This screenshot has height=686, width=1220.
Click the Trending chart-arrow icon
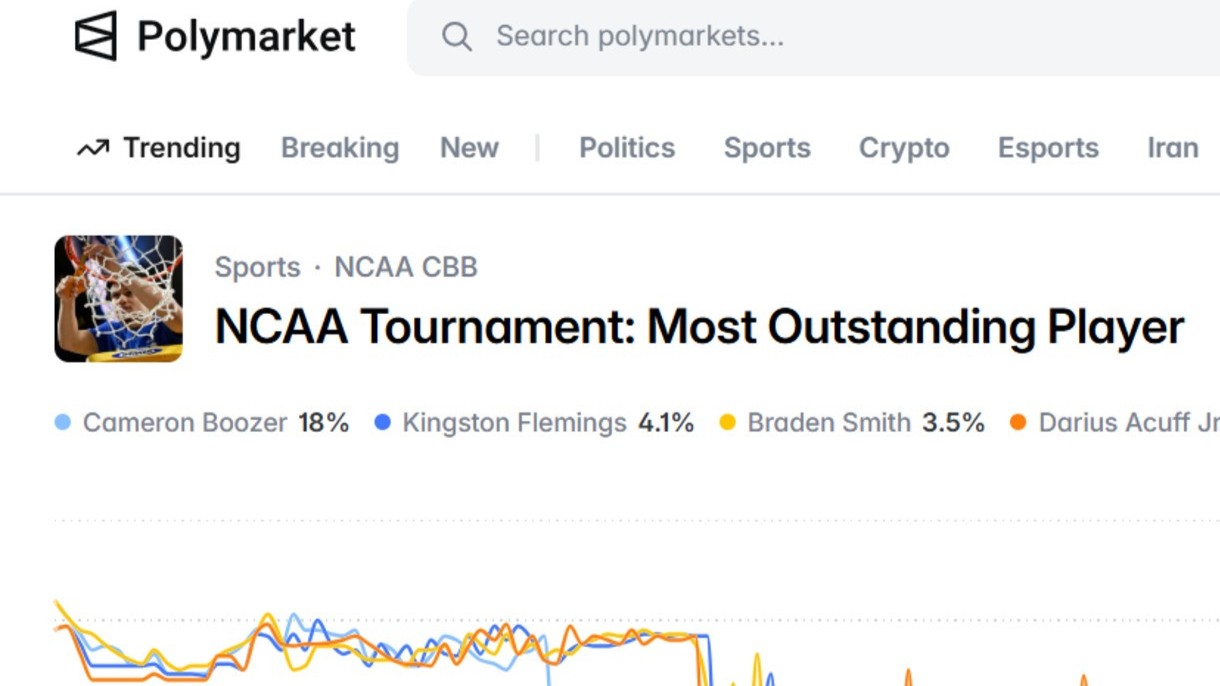click(93, 147)
